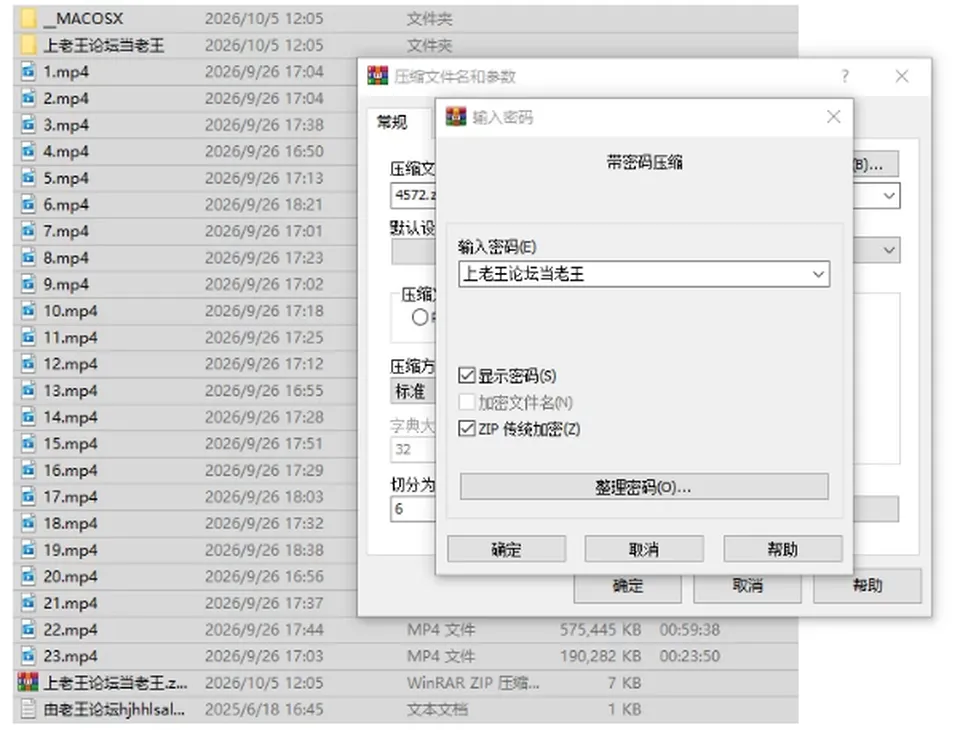Select the 5.mp4 video file icon
Viewport: 960px width, 730px height.
click(28, 178)
